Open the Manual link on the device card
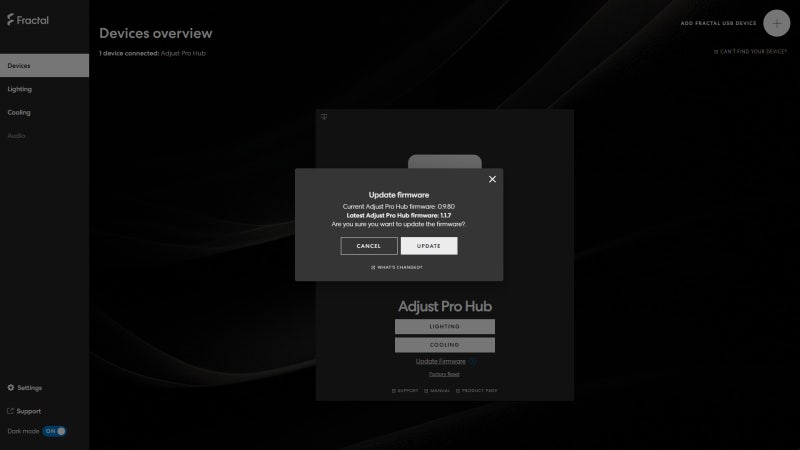 coord(437,391)
